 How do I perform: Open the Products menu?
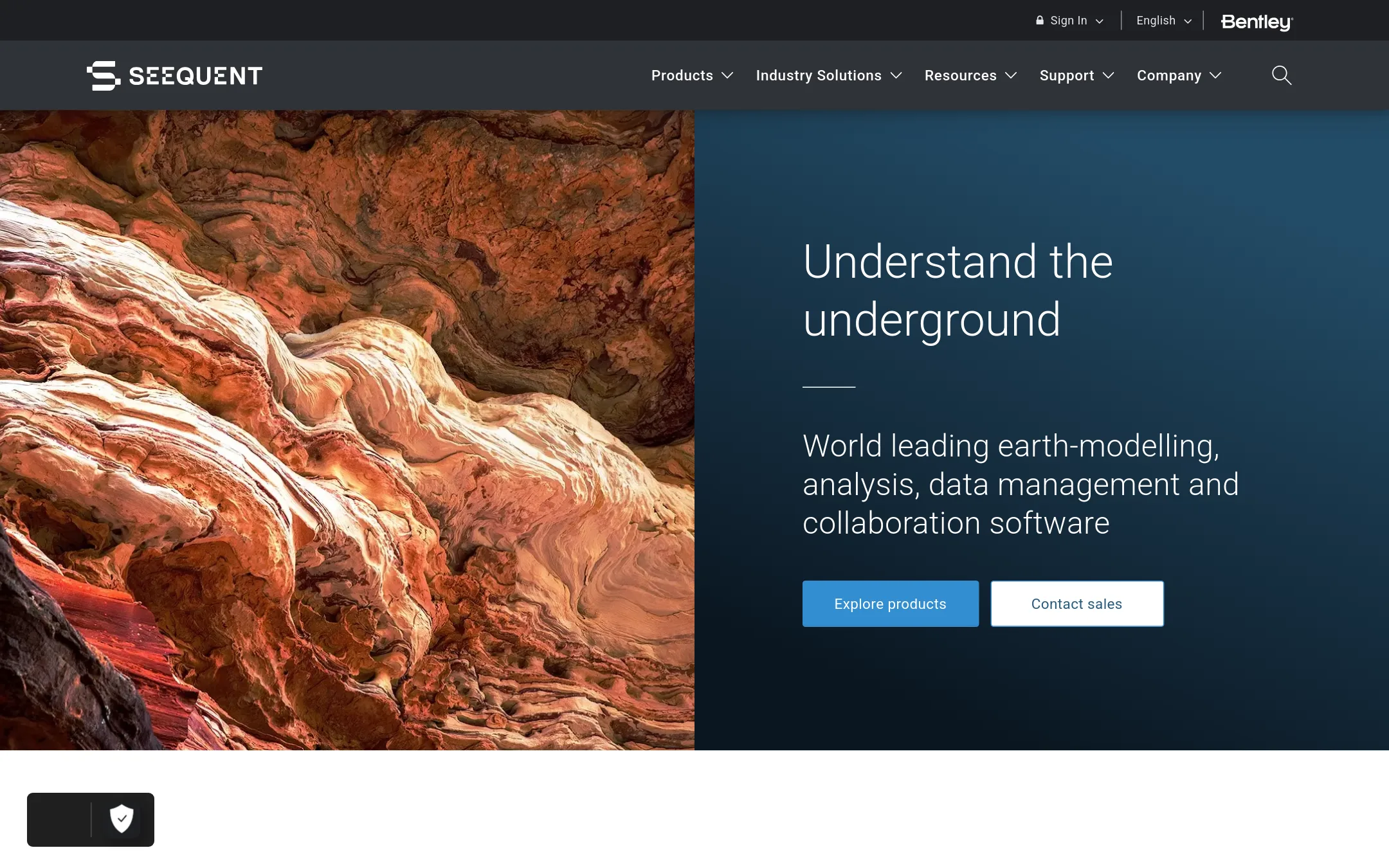pos(682,76)
